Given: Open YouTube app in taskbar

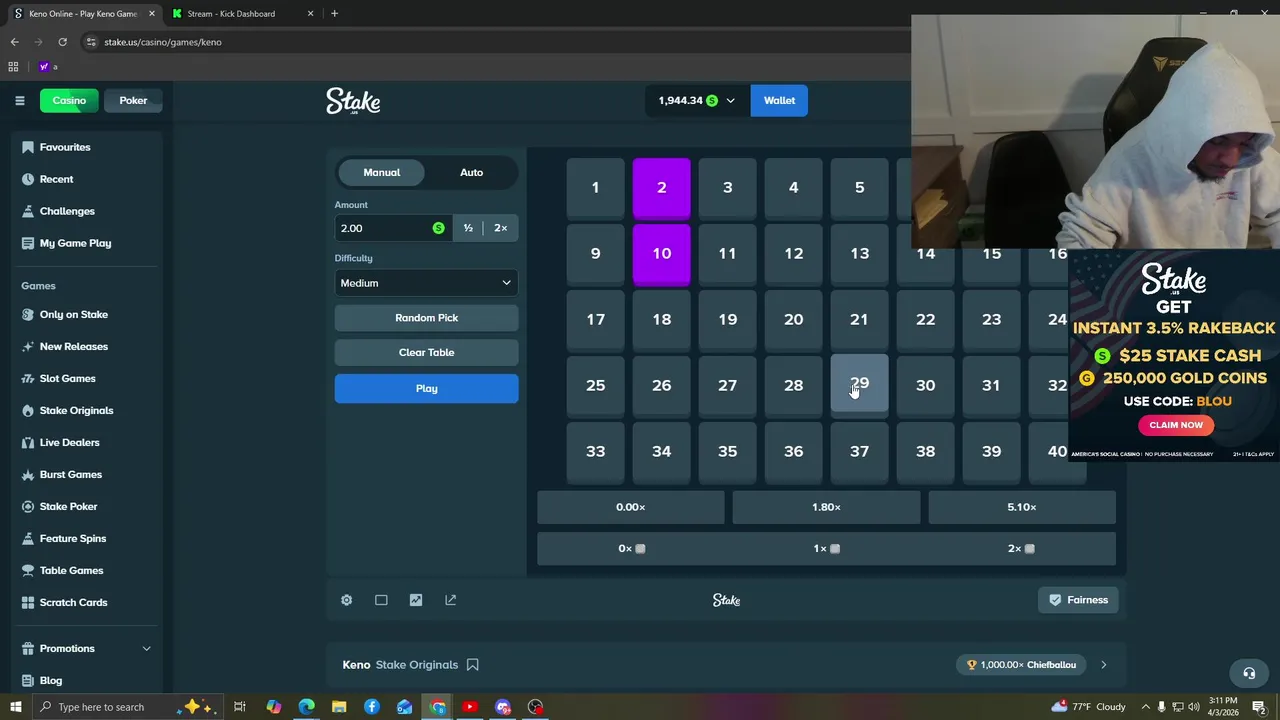Looking at the screenshot, I should [470, 707].
